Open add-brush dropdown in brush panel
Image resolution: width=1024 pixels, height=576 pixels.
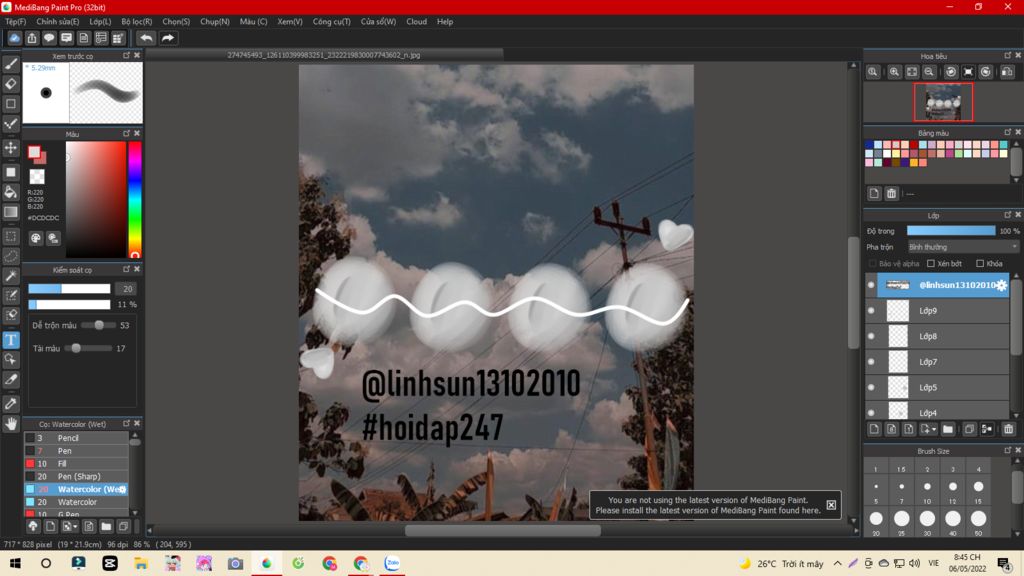click(76, 526)
